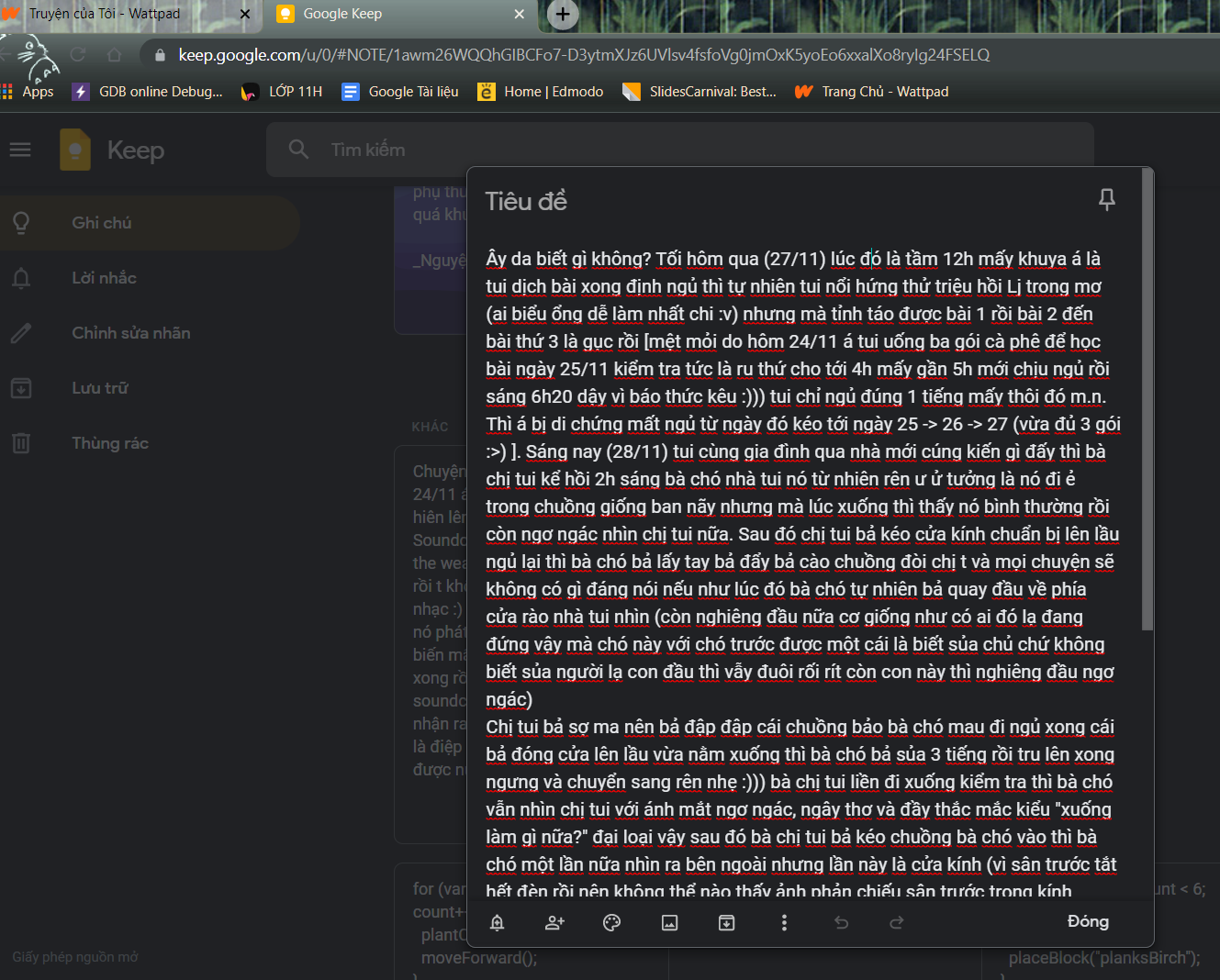This screenshot has width=1220, height=980.
Task: Open the three-dot more options menu
Action: click(783, 922)
